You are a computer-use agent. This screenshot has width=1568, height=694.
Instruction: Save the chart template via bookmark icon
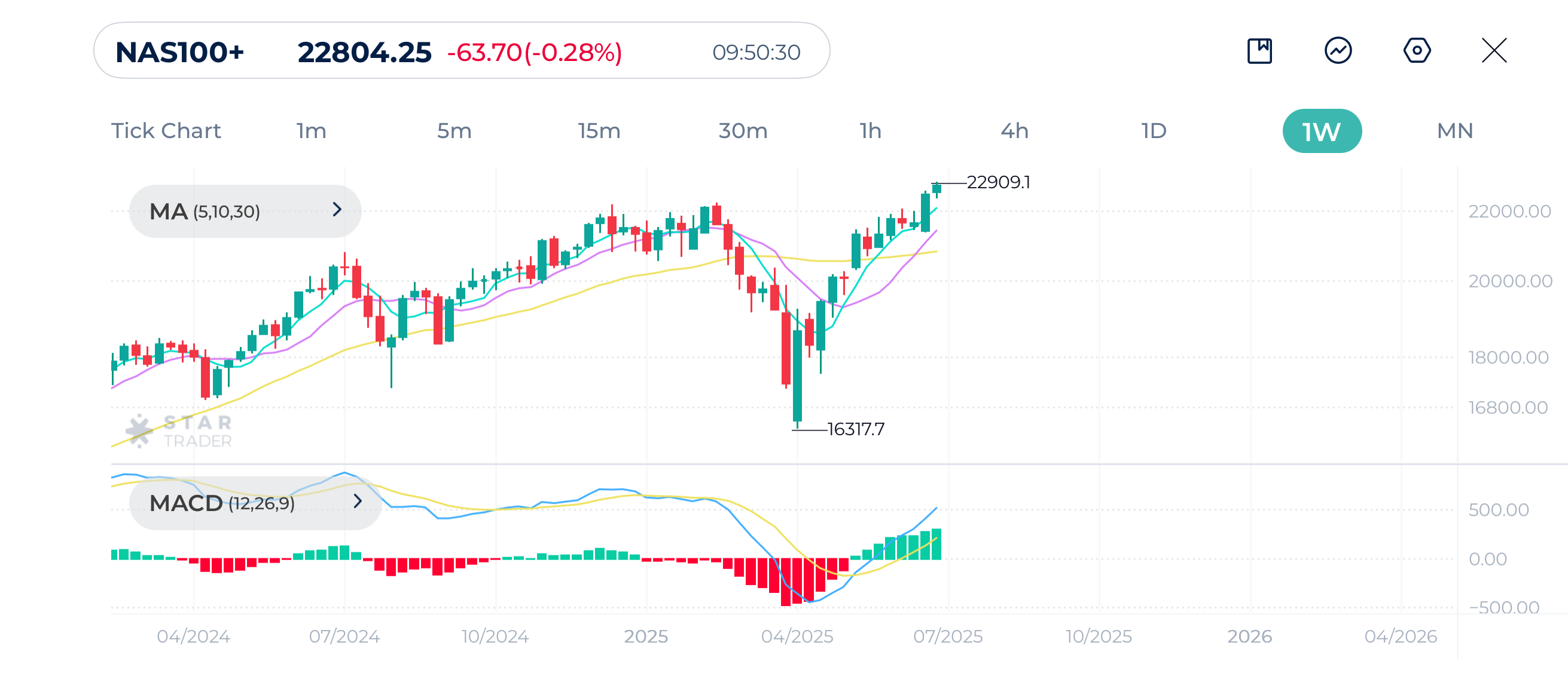click(x=1259, y=51)
